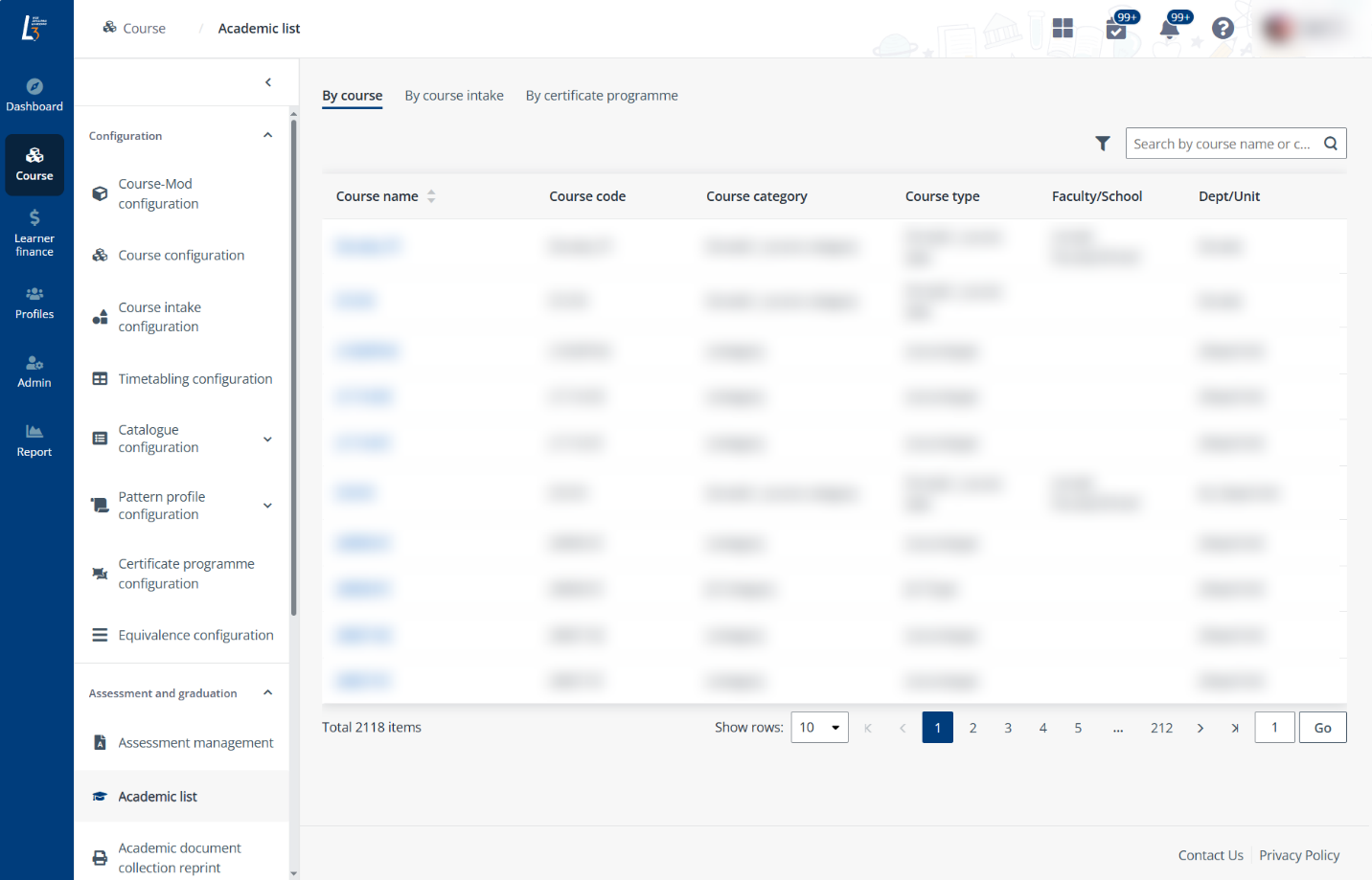The height and width of the screenshot is (880, 1372).
Task: Open the task checklist calendar icon
Action: tap(1116, 29)
